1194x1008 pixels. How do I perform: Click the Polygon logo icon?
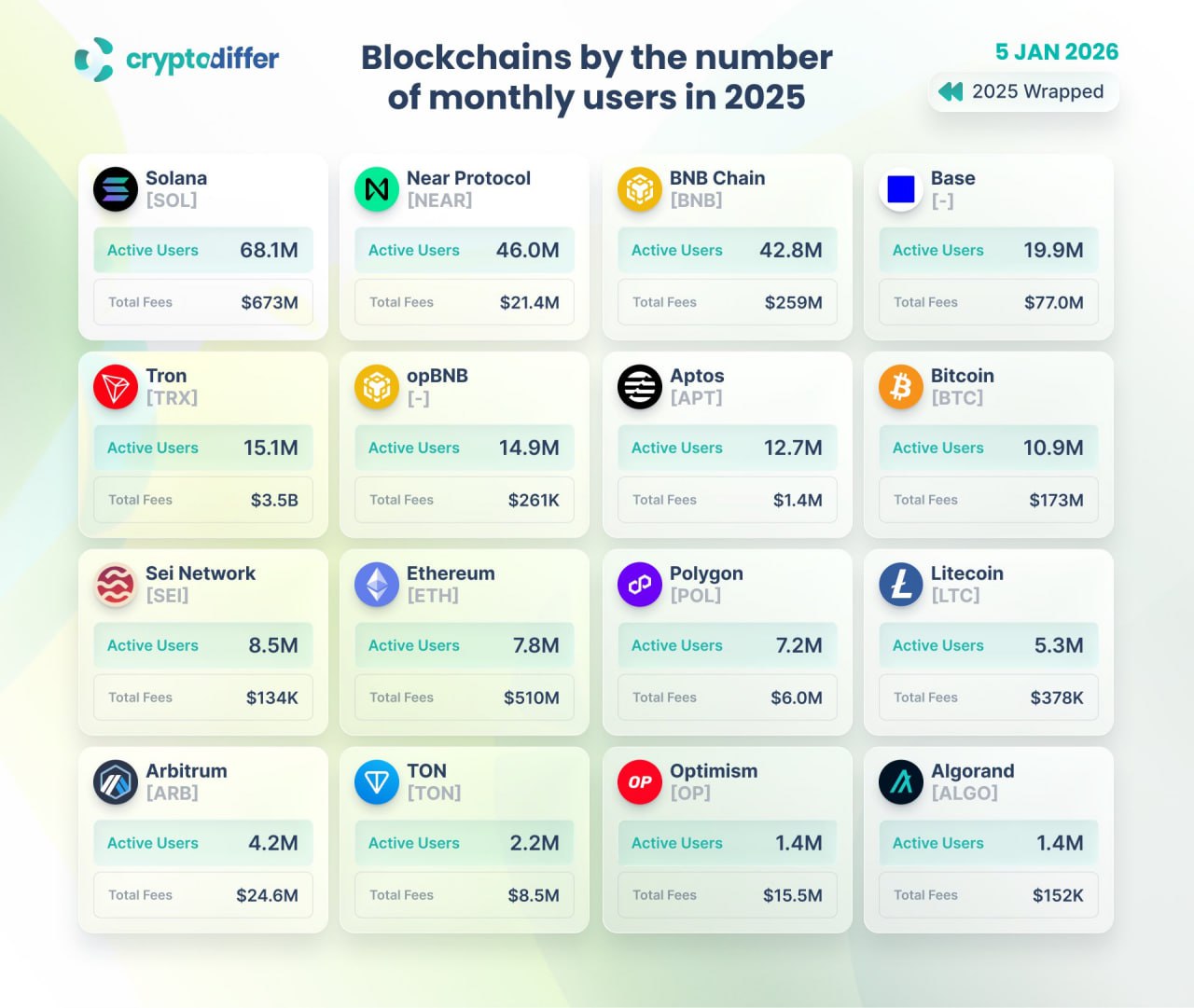pyautogui.click(x=640, y=585)
